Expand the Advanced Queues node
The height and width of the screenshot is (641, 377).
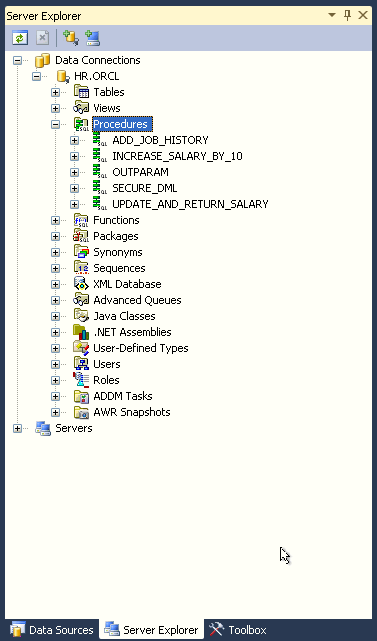tap(55, 300)
